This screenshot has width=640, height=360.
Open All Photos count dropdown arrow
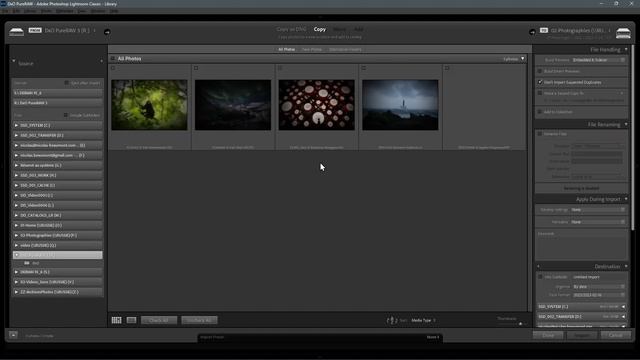522,59
